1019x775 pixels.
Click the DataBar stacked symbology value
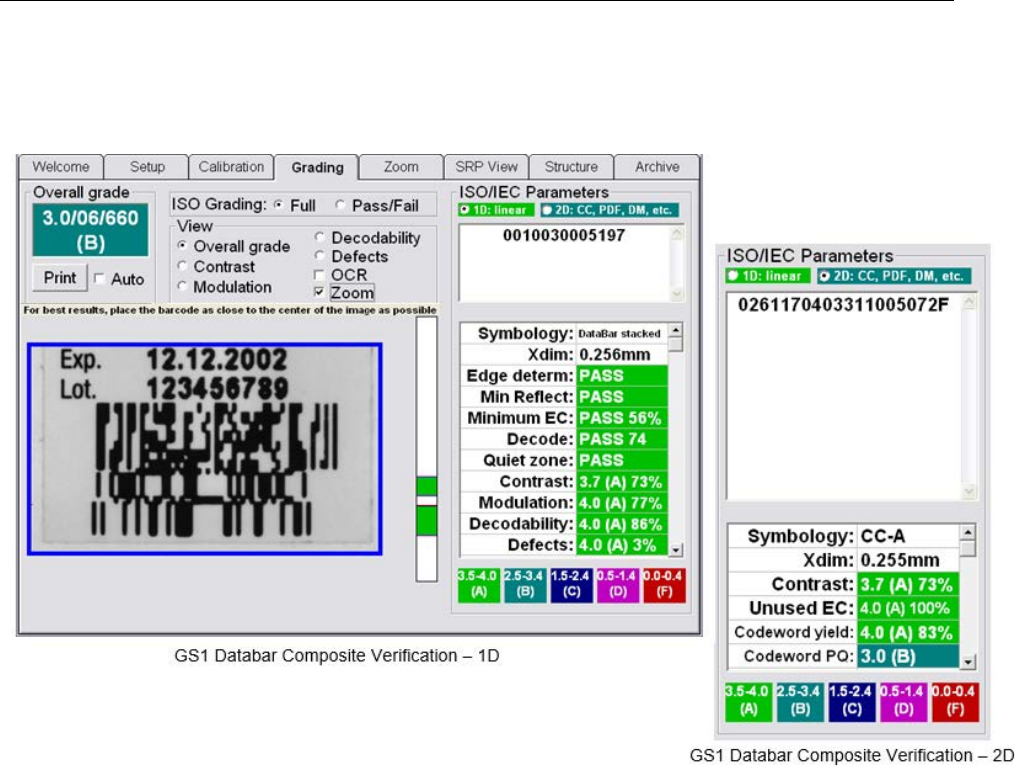click(x=622, y=333)
